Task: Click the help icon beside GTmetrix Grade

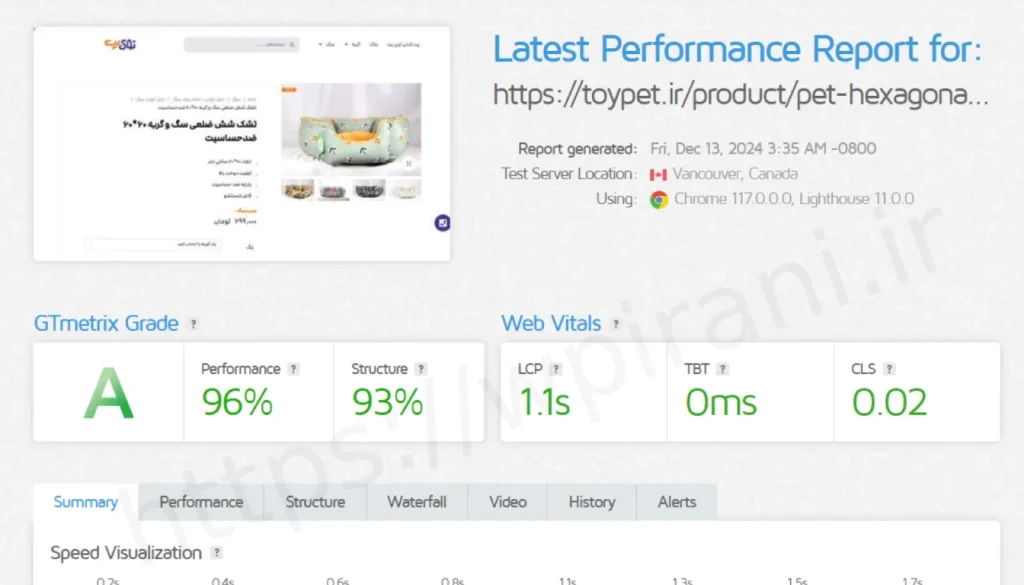Action: [194, 324]
